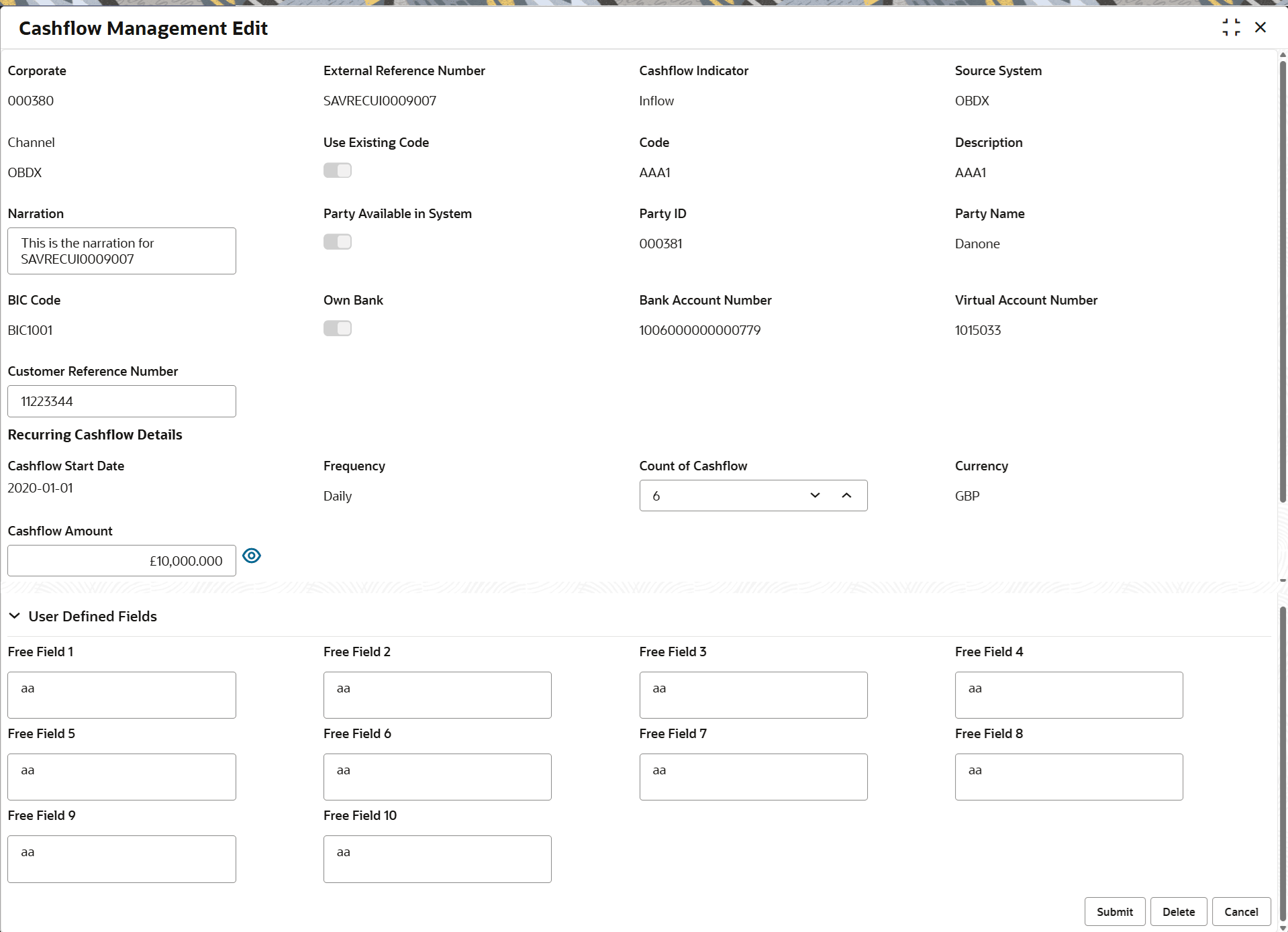The height and width of the screenshot is (932, 1288).
Task: Edit the Narration text box
Action: [x=121, y=251]
